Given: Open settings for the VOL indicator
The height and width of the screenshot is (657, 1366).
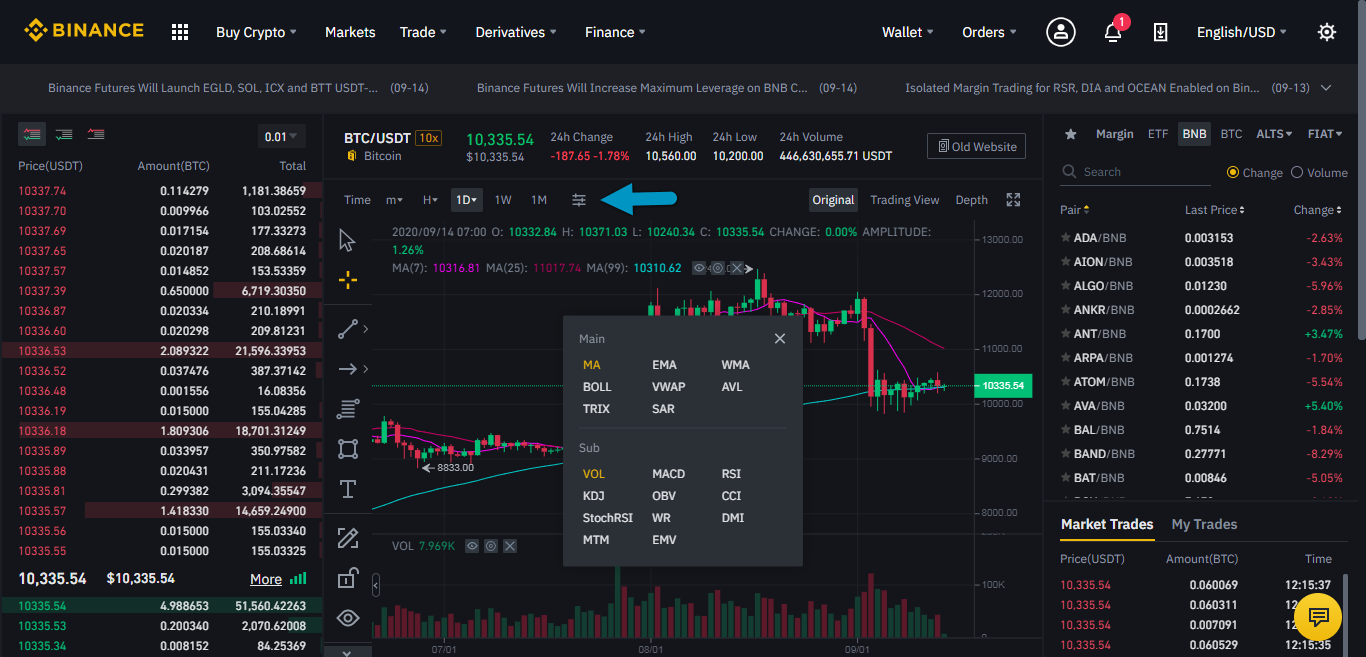Looking at the screenshot, I should click(x=491, y=546).
